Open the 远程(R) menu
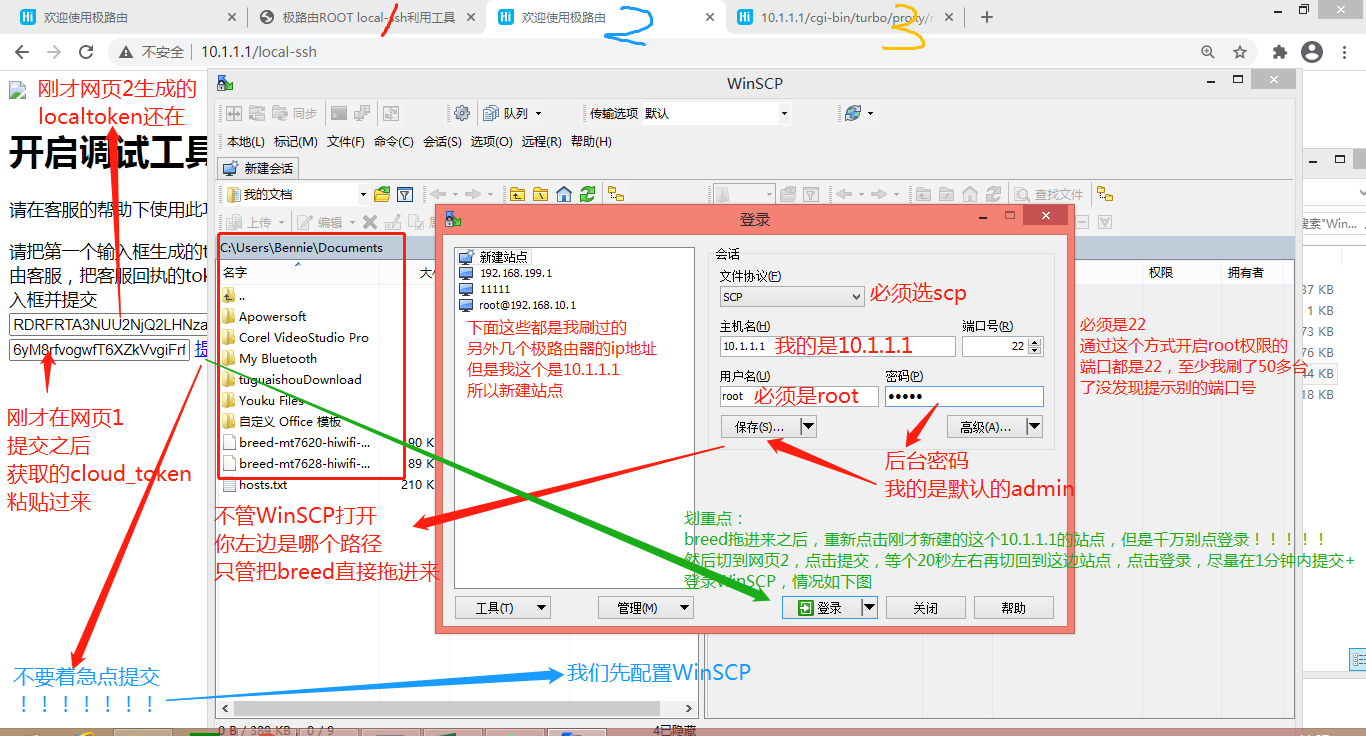The width and height of the screenshot is (1366, 736). coord(541,142)
